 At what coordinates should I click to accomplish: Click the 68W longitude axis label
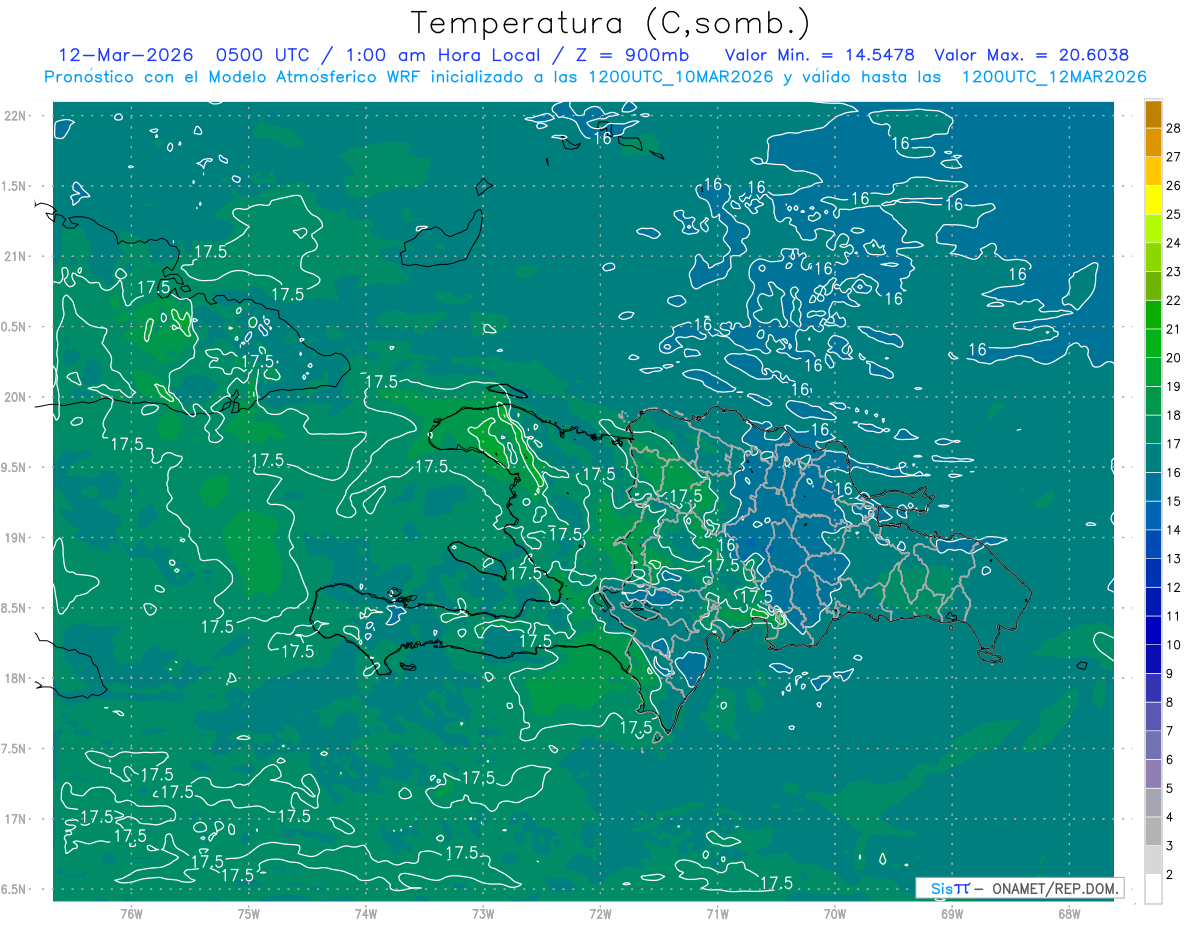pos(1068,914)
